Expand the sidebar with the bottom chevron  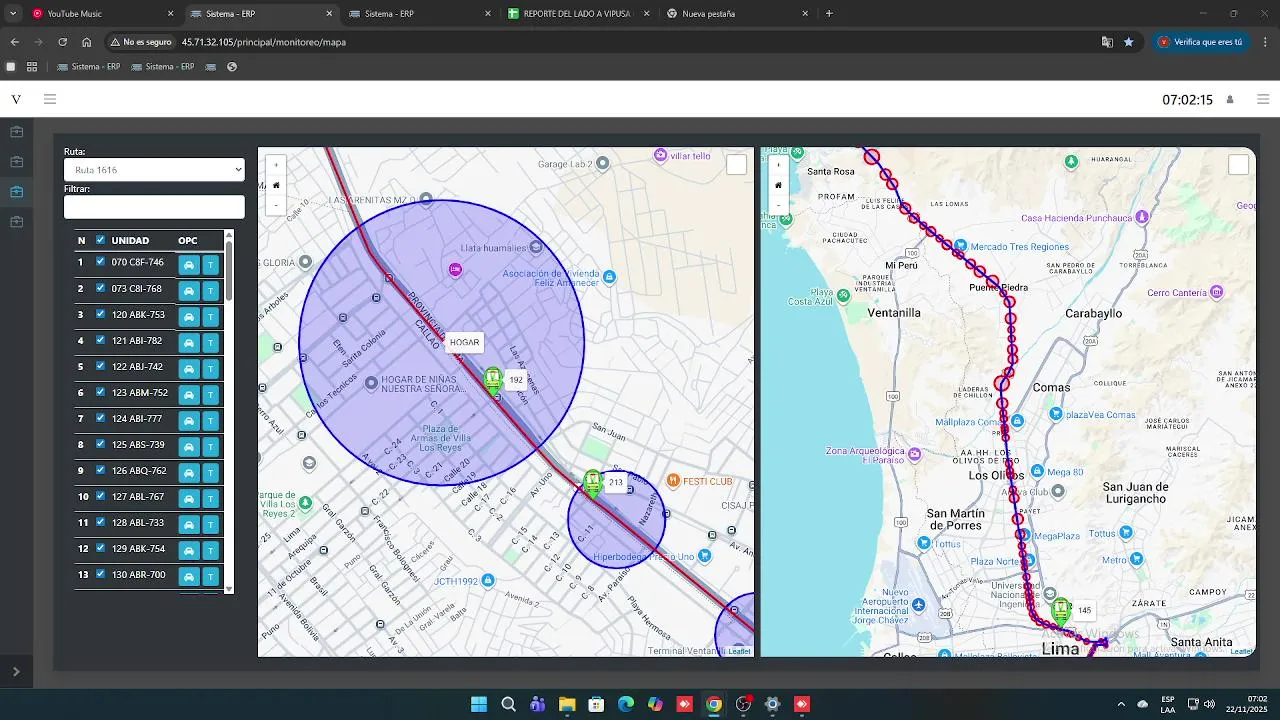click(16, 672)
